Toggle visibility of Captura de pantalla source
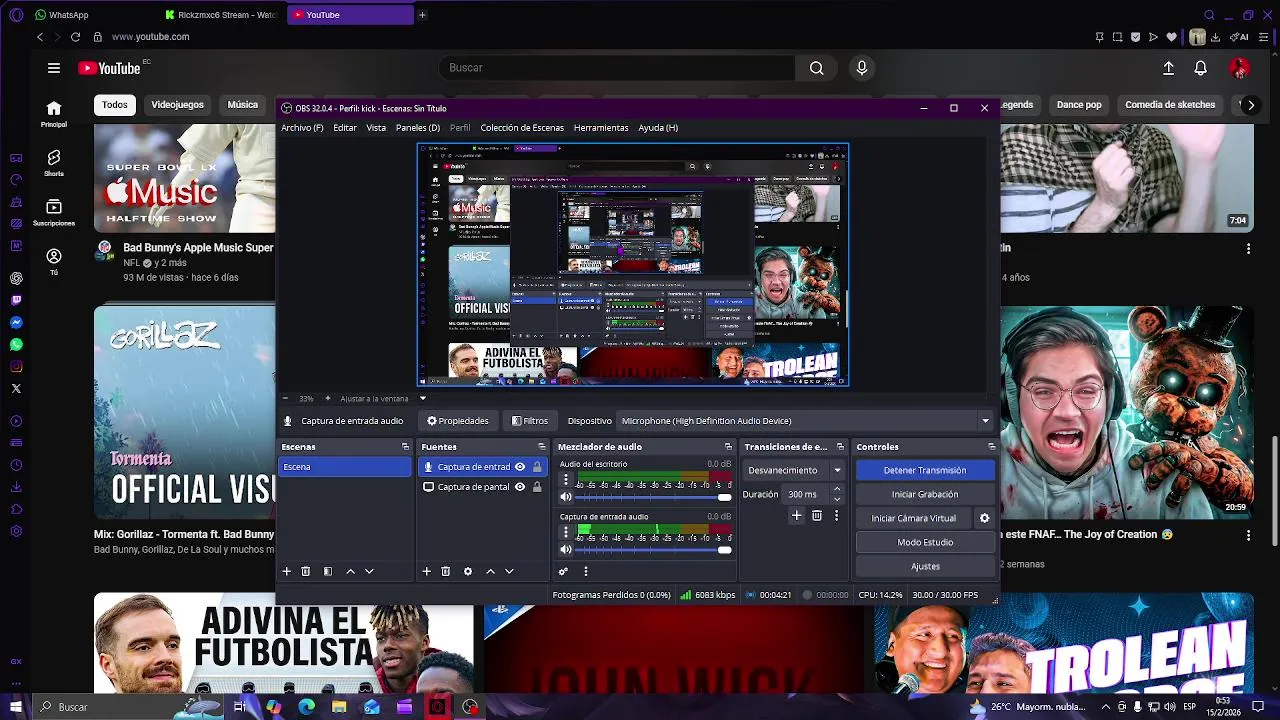The width and height of the screenshot is (1280, 720). (x=520, y=487)
